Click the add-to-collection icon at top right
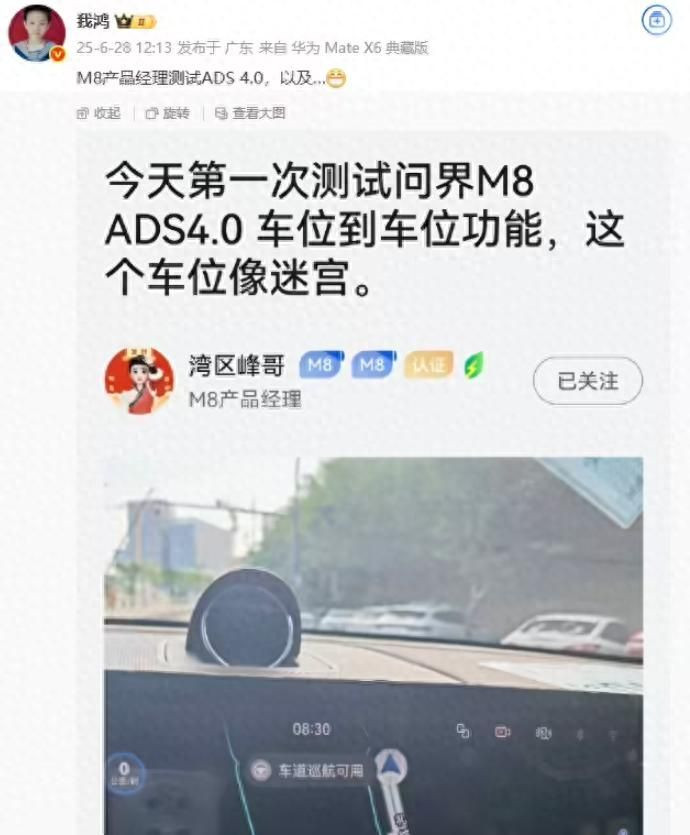The height and width of the screenshot is (835, 690). 656,20
